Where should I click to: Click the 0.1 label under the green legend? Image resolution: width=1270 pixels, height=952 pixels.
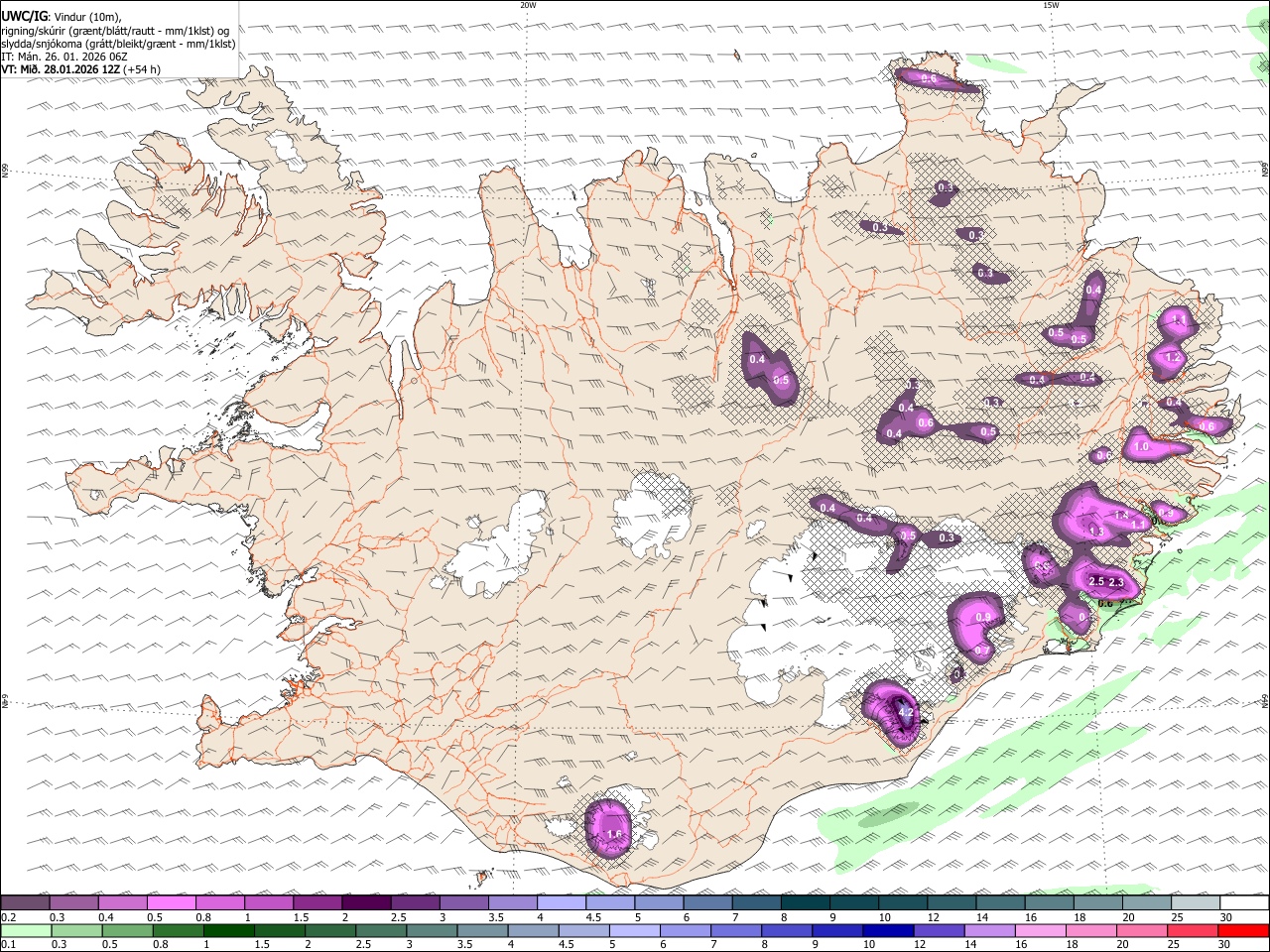pos(9,945)
